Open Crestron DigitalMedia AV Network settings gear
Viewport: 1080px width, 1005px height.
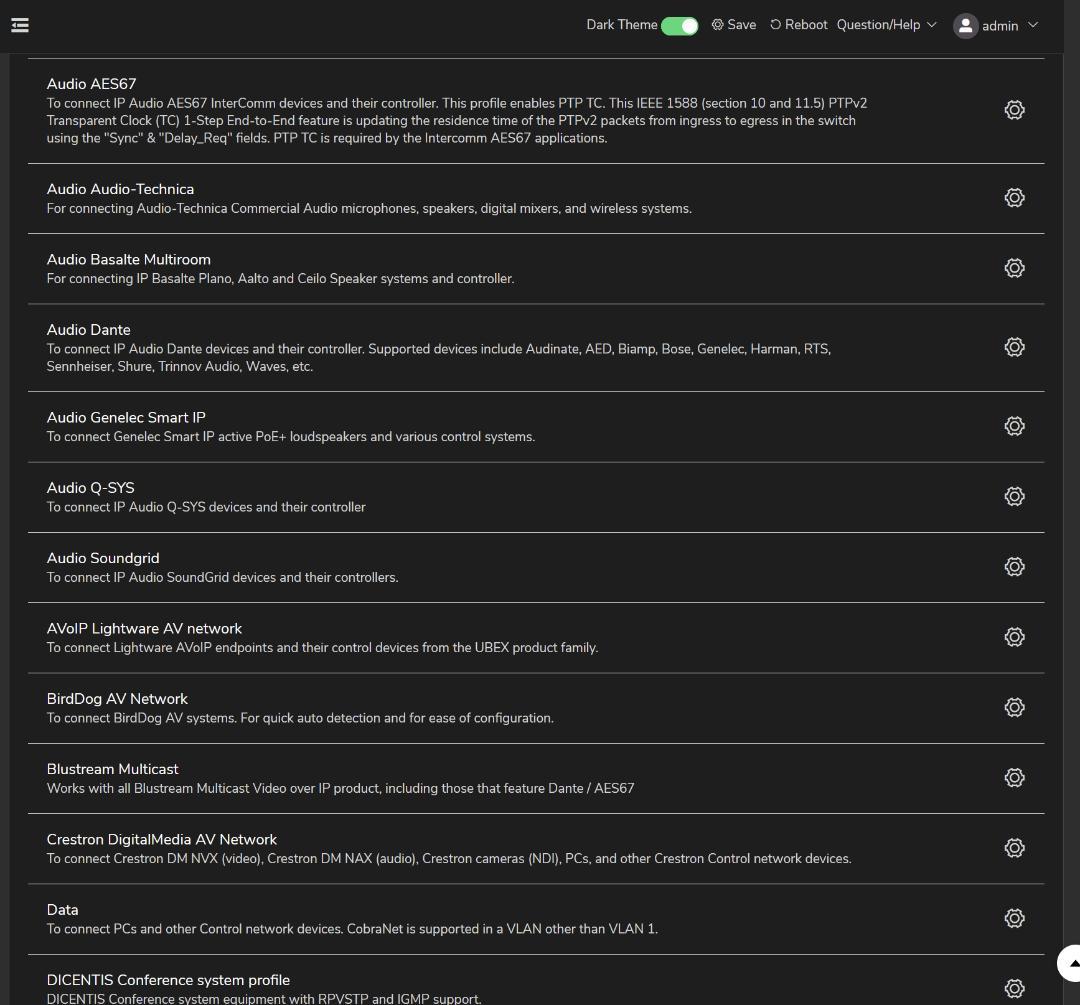pos(1014,848)
